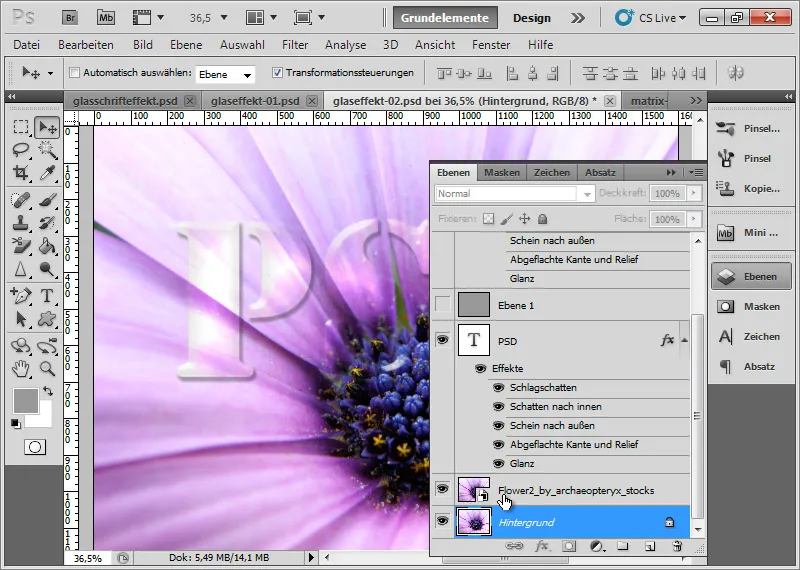The width and height of the screenshot is (800, 570).
Task: Launch Mini Bridge from top bar
Action: 106,18
